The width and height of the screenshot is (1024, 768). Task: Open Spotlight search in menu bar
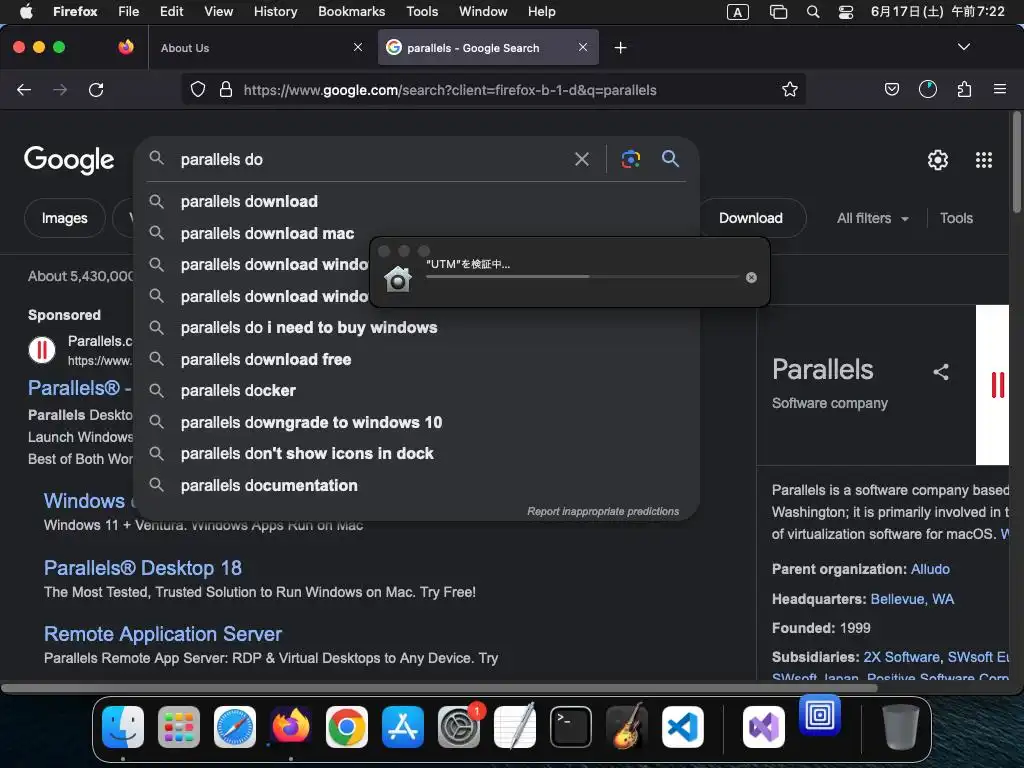(x=812, y=12)
